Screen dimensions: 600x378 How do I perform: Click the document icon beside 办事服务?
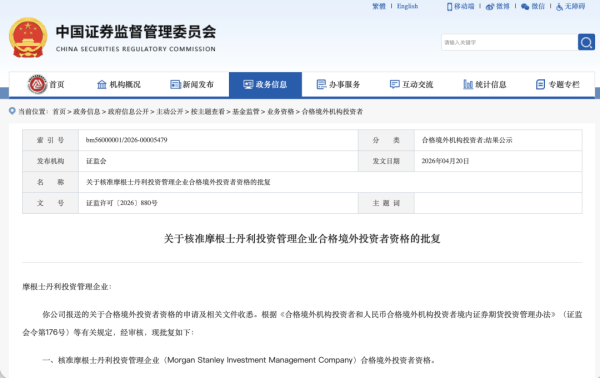(321, 84)
